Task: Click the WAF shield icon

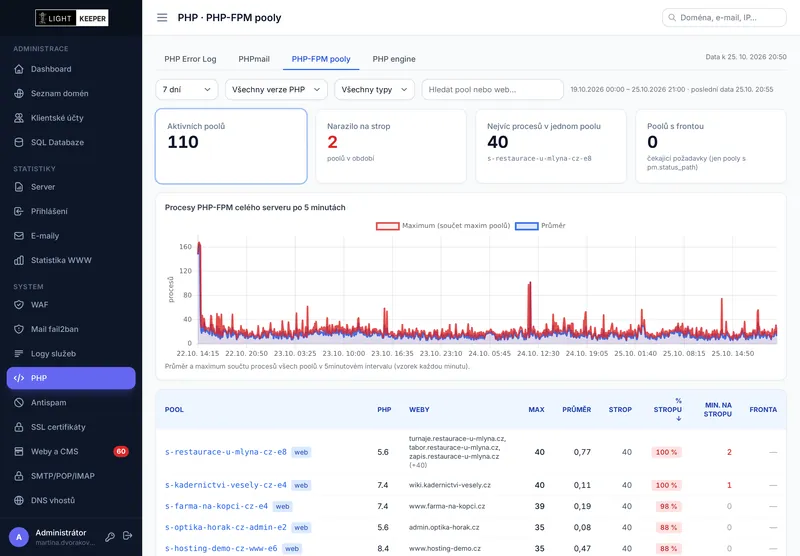Action: (x=19, y=305)
